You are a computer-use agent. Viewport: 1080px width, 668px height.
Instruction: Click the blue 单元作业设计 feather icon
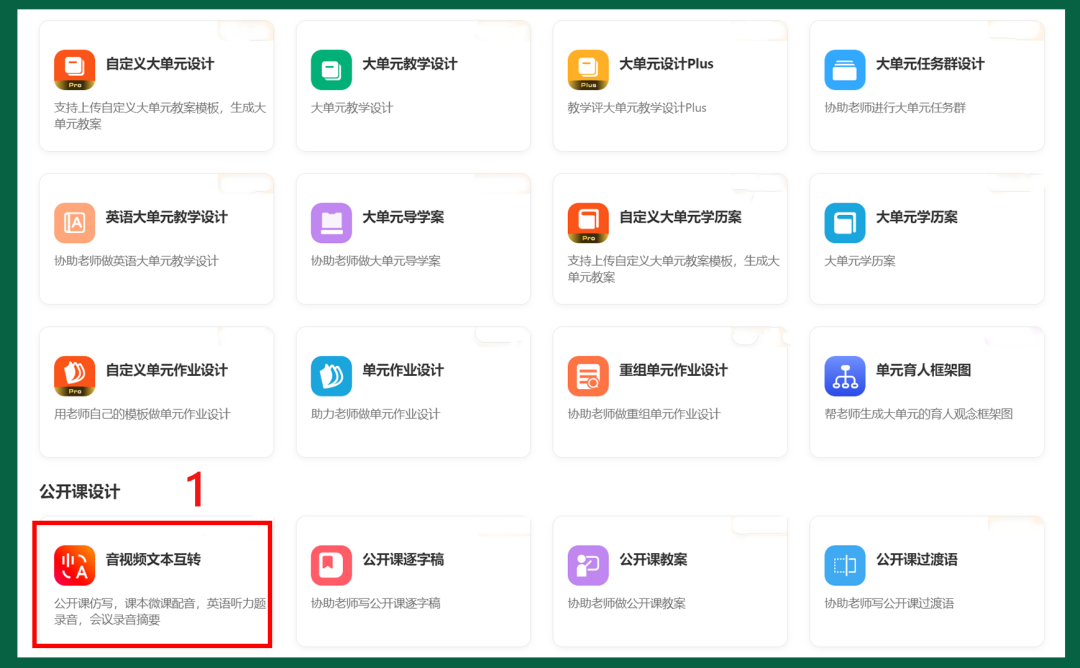point(331,375)
